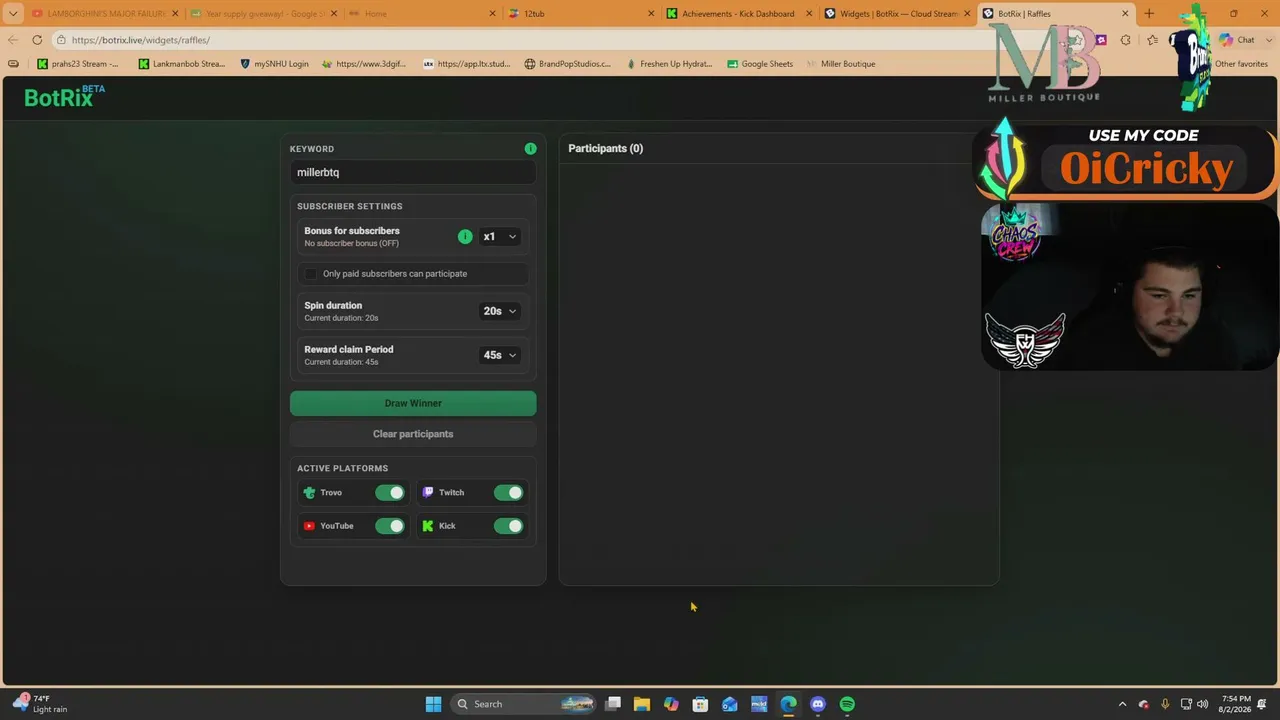Open the mySNHU Login bookmark
Screen dimensions: 1280x720
tap(275, 64)
